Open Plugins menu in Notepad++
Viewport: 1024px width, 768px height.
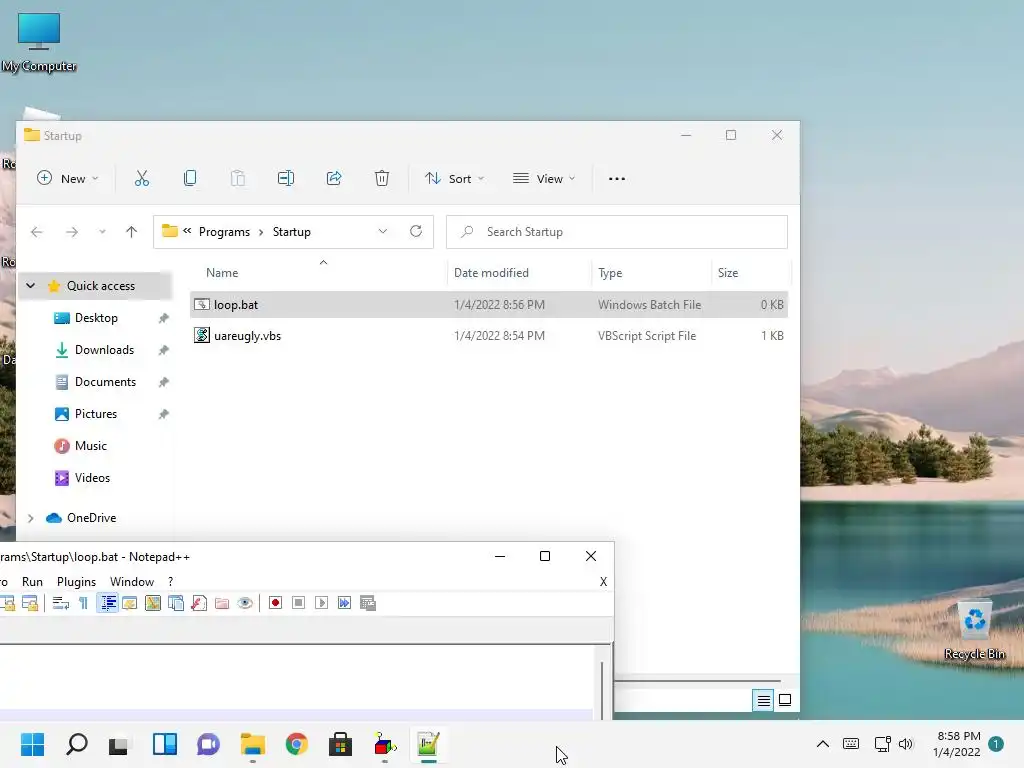(x=76, y=582)
